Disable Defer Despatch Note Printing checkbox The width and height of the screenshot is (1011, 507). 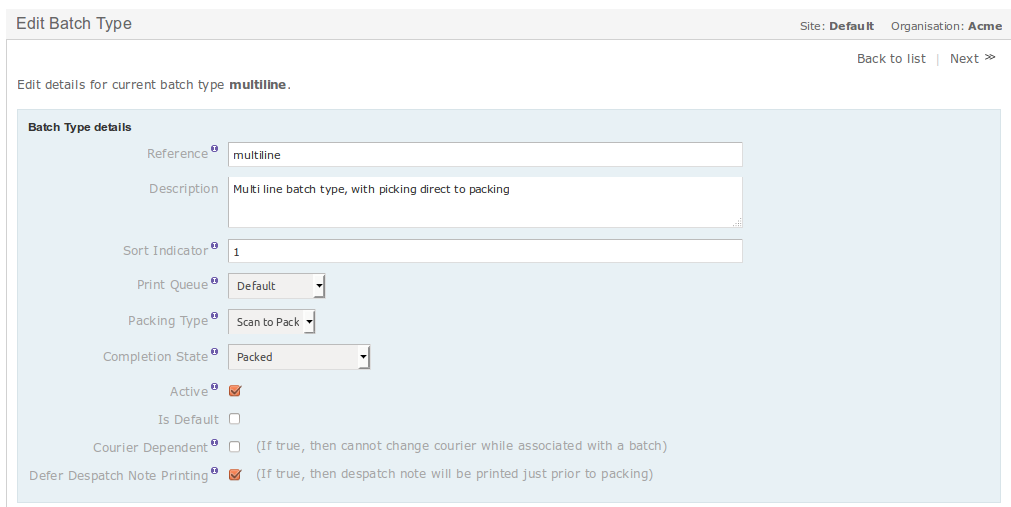[235, 475]
